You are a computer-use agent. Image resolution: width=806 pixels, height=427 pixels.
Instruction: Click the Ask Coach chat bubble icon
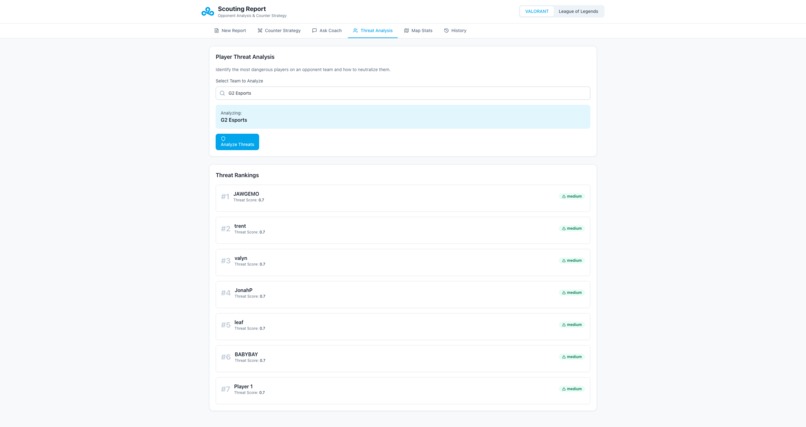[314, 31]
